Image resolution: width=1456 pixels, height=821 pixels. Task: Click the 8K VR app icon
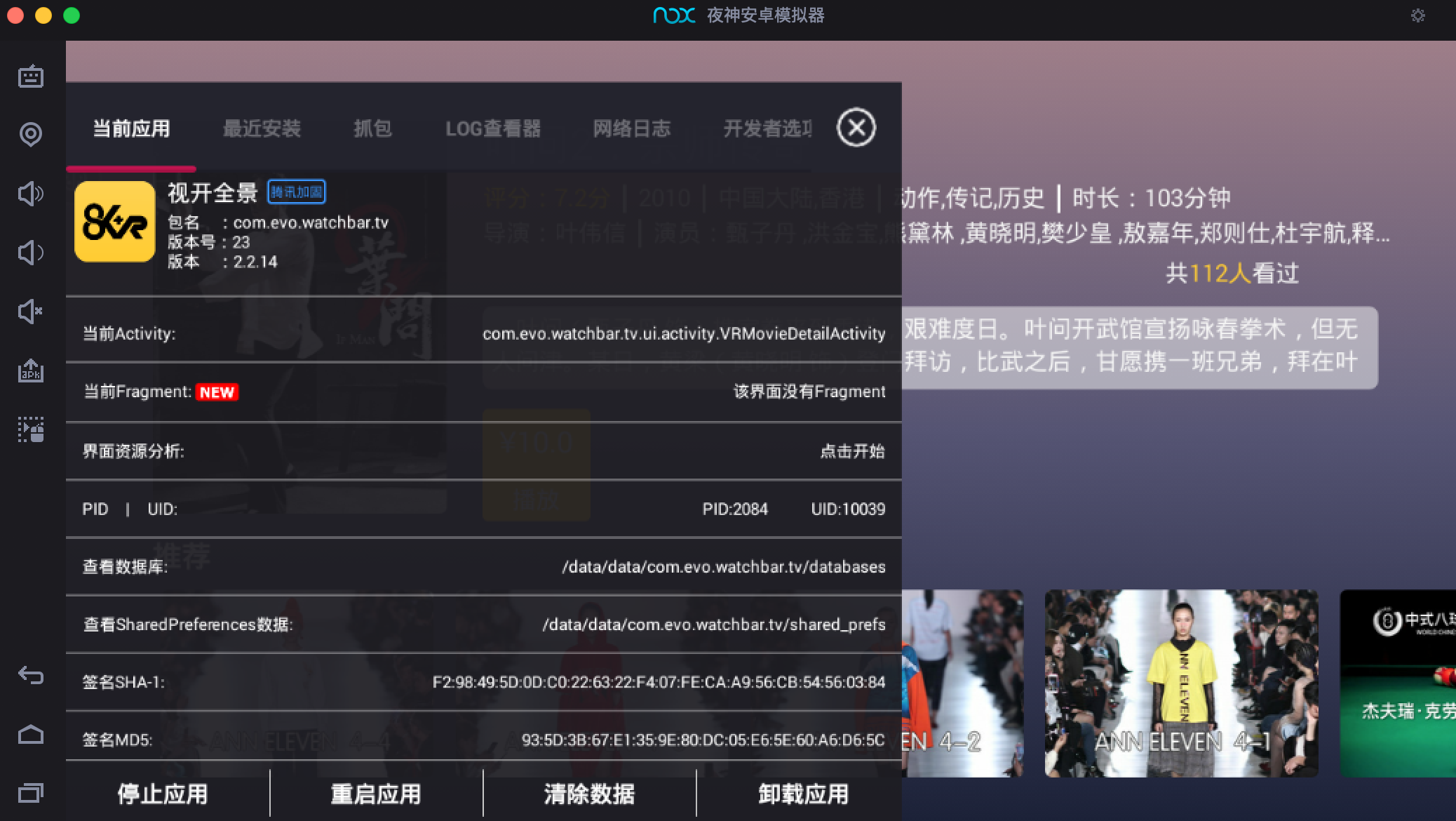(x=114, y=222)
